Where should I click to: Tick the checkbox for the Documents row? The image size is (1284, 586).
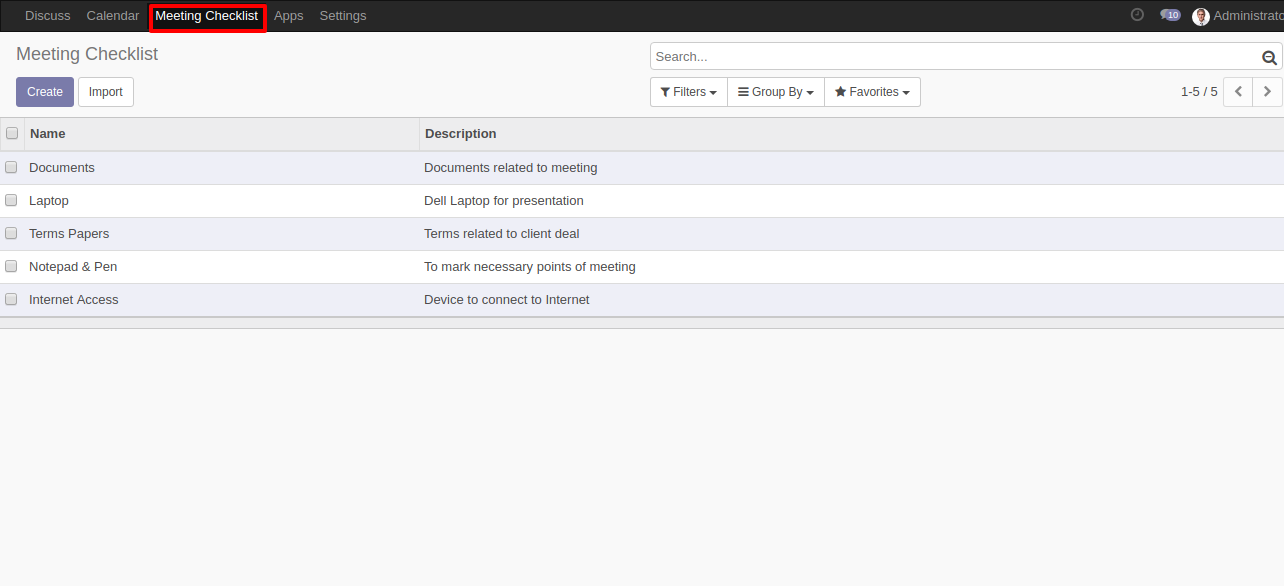(11, 167)
